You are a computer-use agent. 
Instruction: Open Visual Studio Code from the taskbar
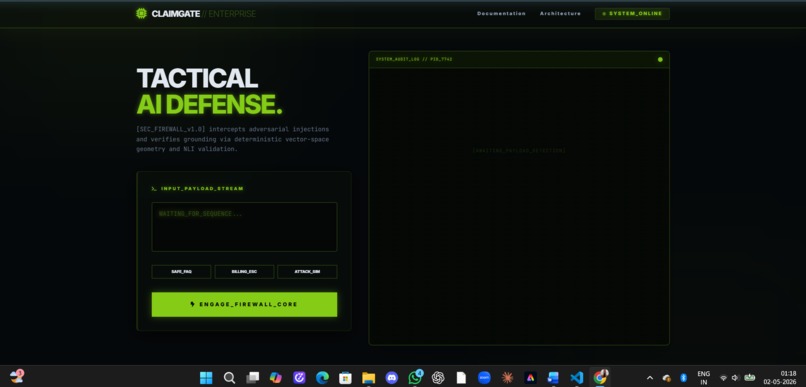pyautogui.click(x=577, y=378)
